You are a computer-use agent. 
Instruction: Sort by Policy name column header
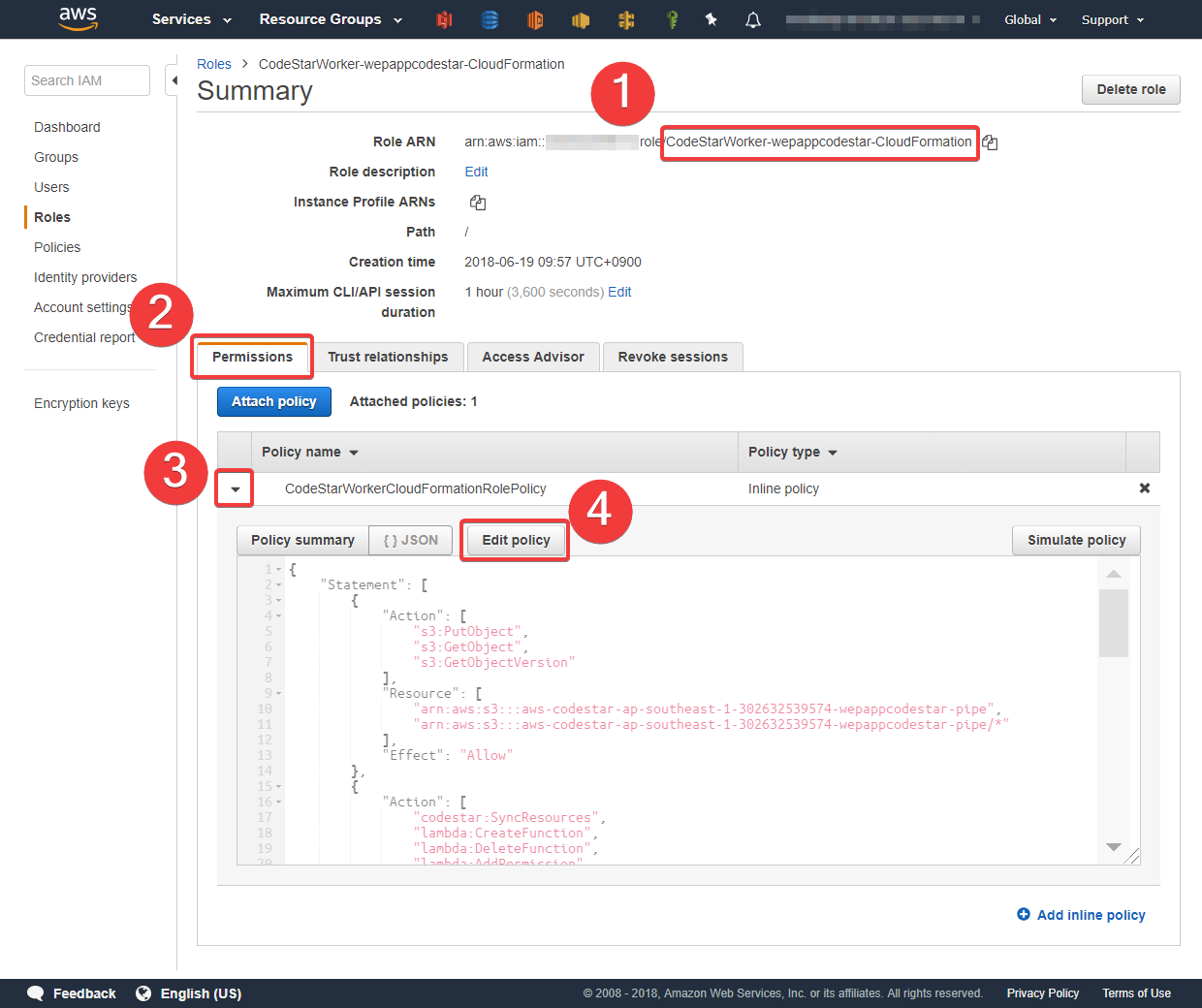310,452
